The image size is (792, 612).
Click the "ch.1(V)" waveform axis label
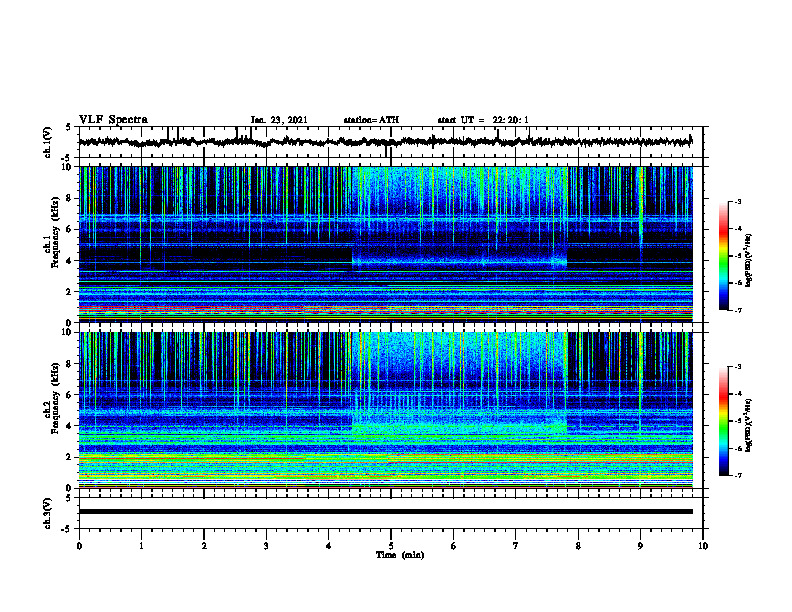point(47,142)
